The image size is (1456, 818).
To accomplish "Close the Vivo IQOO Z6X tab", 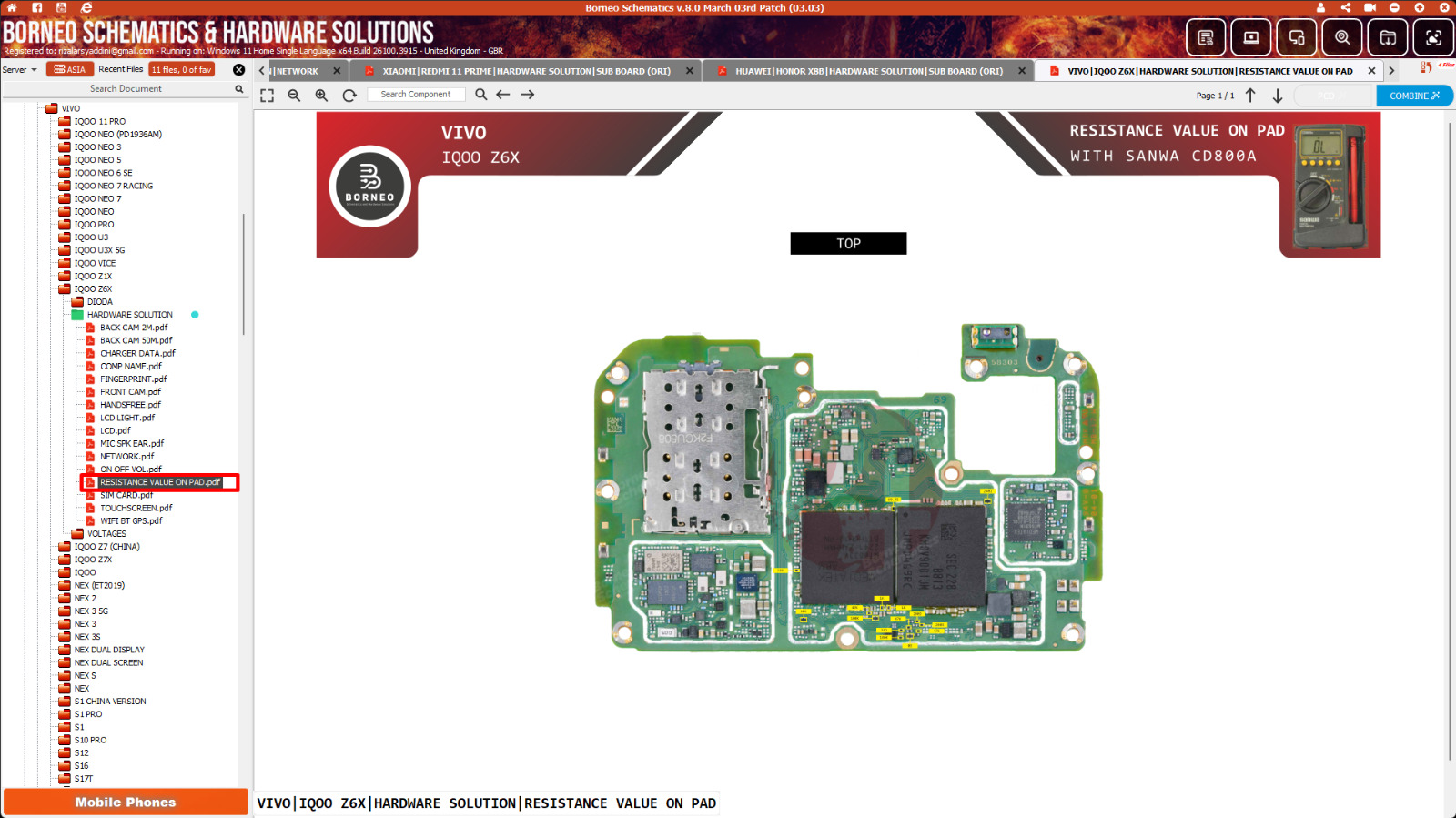I will [x=1371, y=71].
